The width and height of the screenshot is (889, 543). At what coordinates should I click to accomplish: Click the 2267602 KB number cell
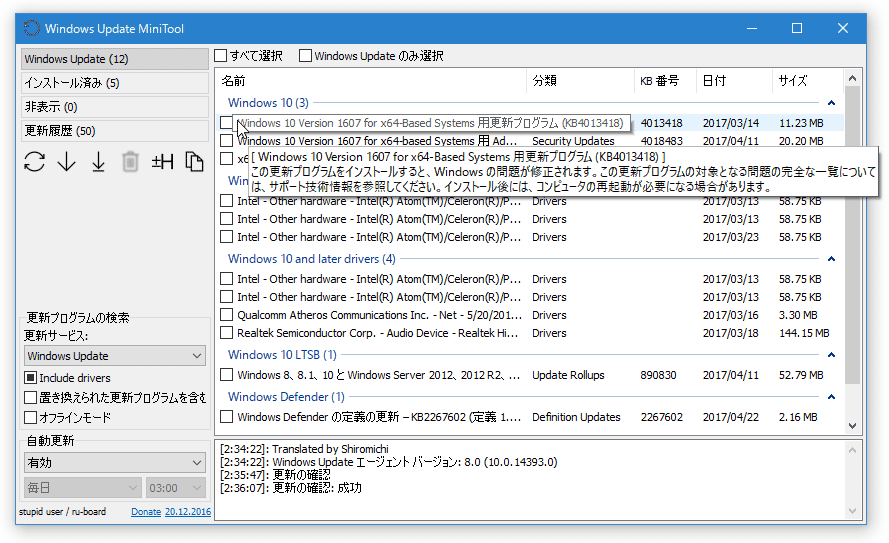coord(662,417)
